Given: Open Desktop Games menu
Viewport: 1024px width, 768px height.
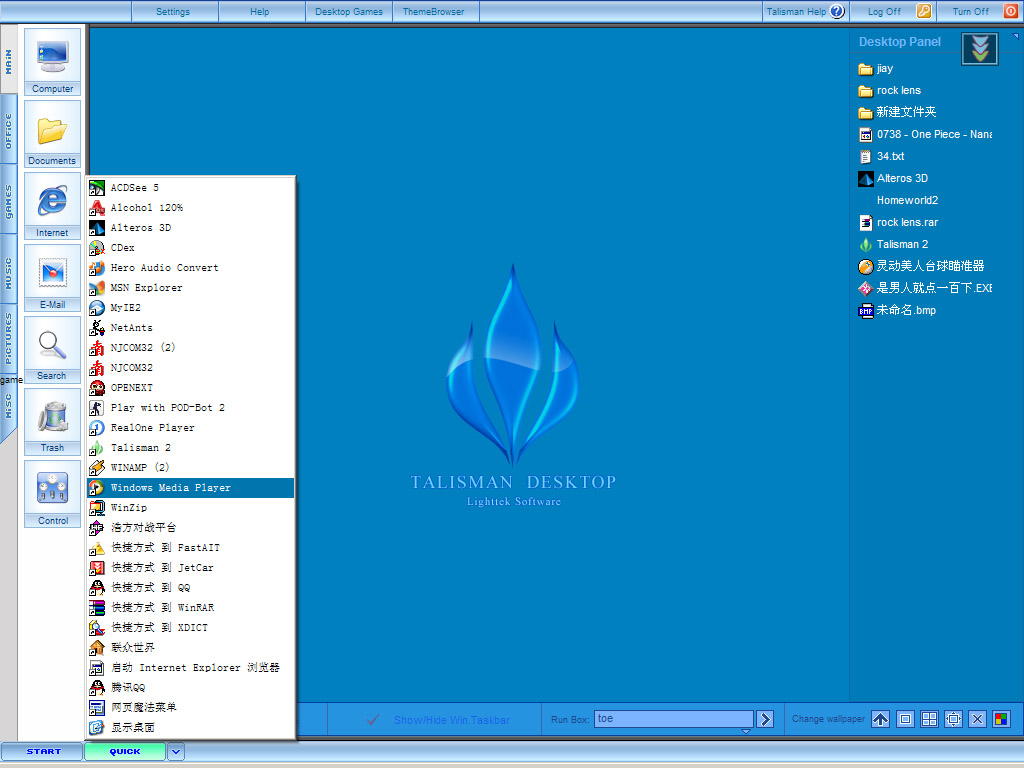Looking at the screenshot, I should 349,11.
